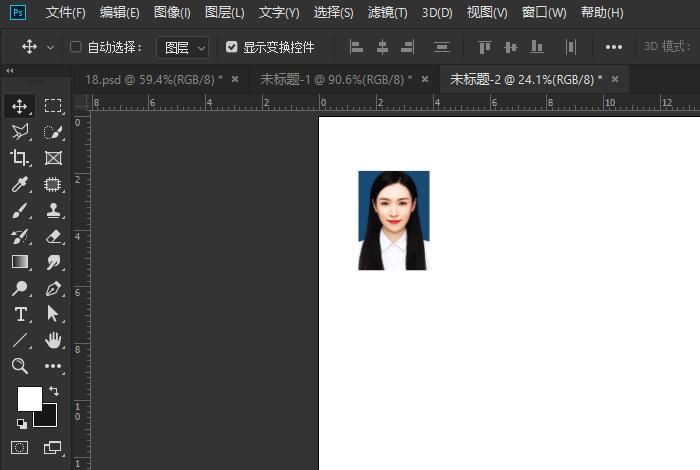
Task: Select the Quick Selection tool
Action: 53,132
